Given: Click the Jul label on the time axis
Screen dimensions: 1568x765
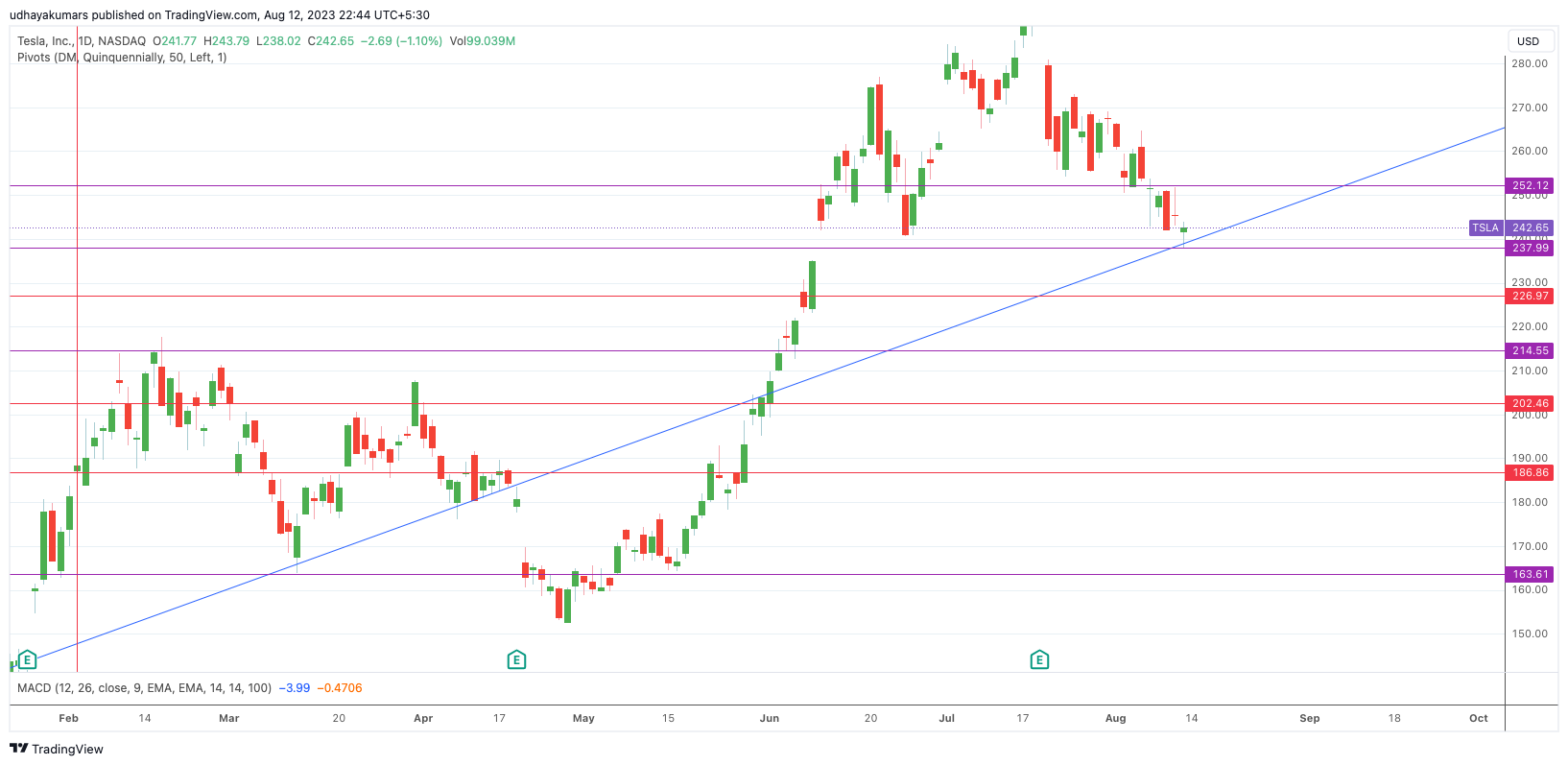Looking at the screenshot, I should pyautogui.click(x=947, y=718).
